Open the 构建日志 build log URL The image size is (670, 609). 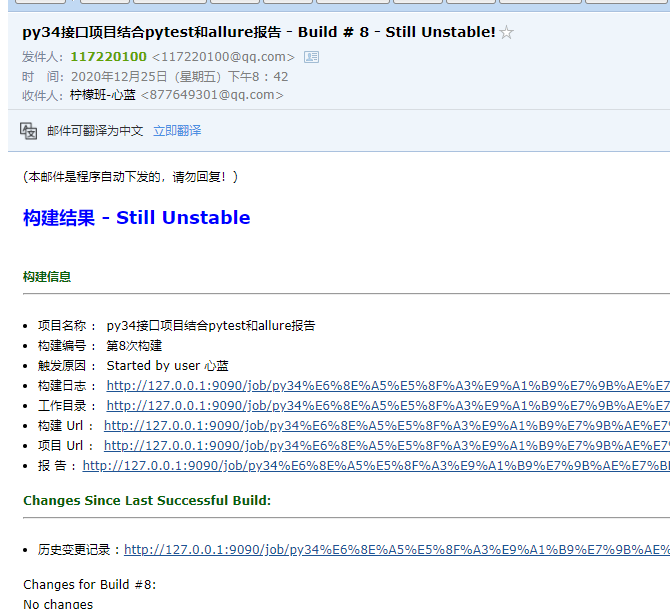tap(387, 386)
